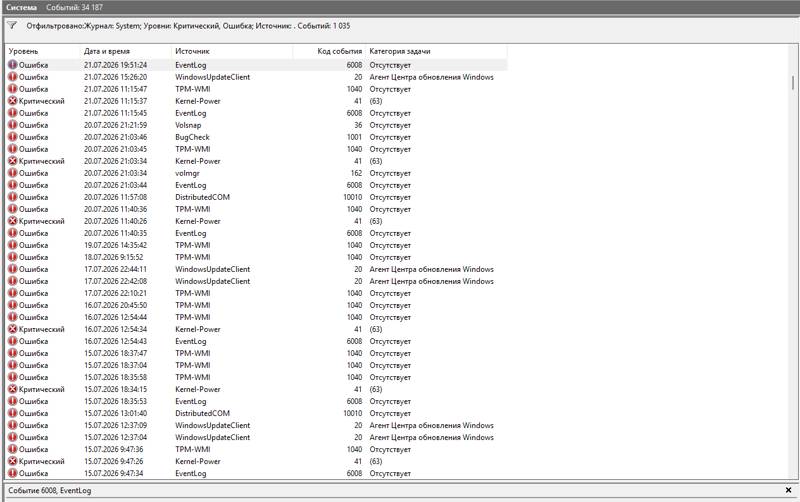The width and height of the screenshot is (800, 502).
Task: Select TPM-WMI source in row 16.07.2026 12:54:44
Action: click(x=193, y=317)
